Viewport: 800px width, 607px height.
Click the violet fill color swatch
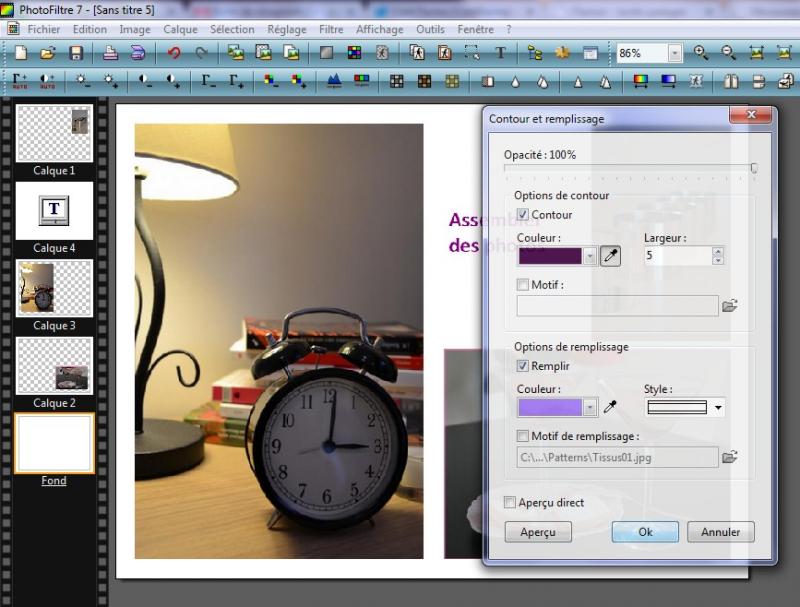coord(550,407)
